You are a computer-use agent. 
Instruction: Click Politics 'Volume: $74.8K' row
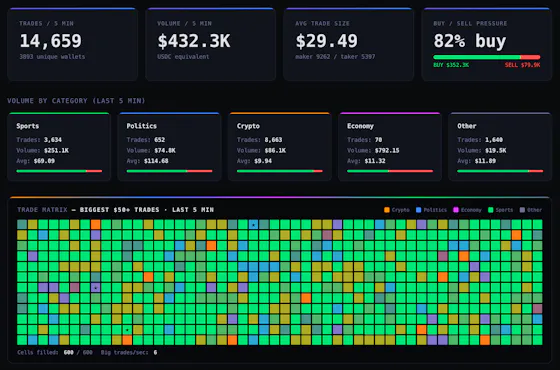(x=151, y=150)
